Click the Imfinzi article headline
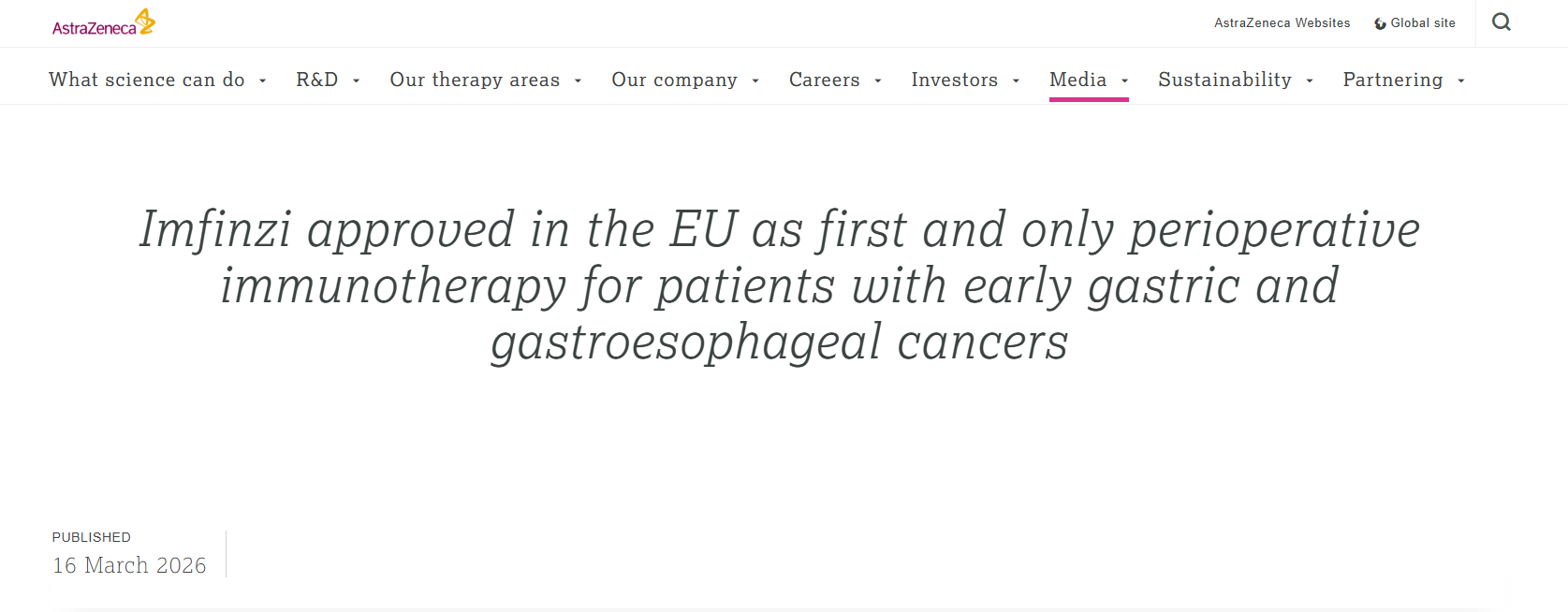This screenshot has height=612, width=1568. (780, 285)
